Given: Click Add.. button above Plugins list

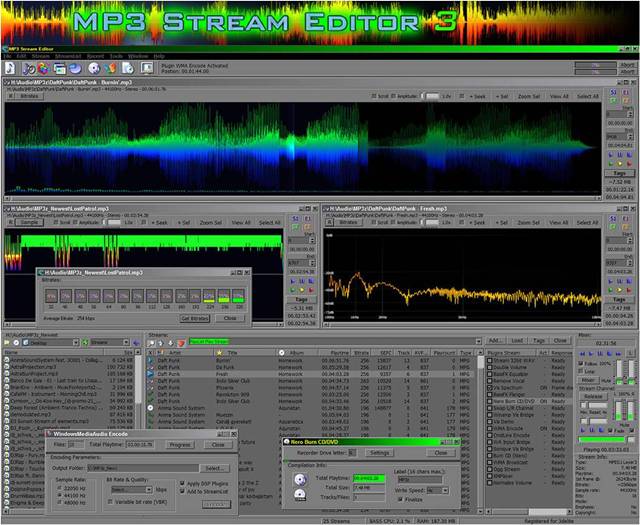Looking at the screenshot, I should point(496,340).
